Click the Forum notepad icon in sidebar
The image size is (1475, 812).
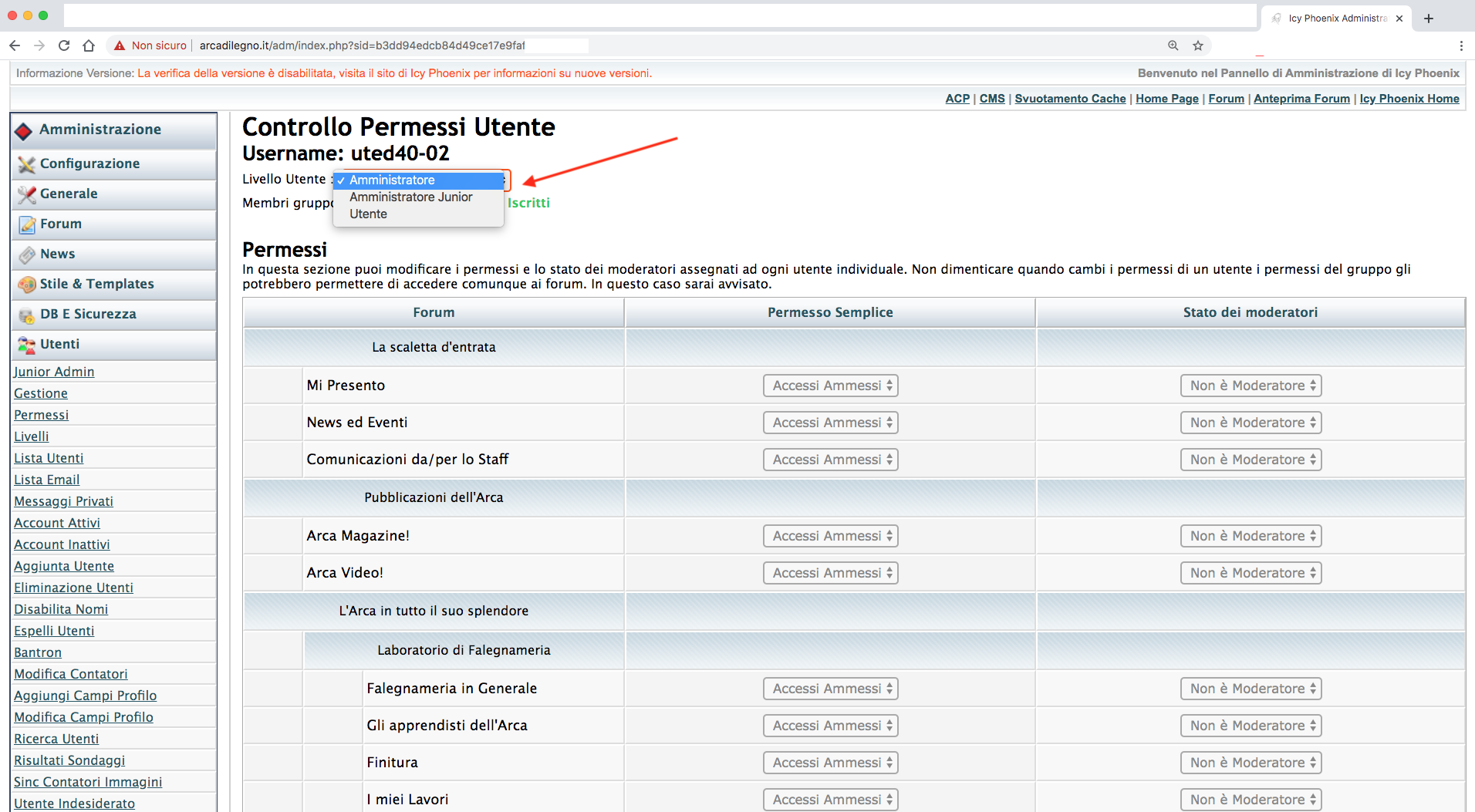tap(26, 224)
